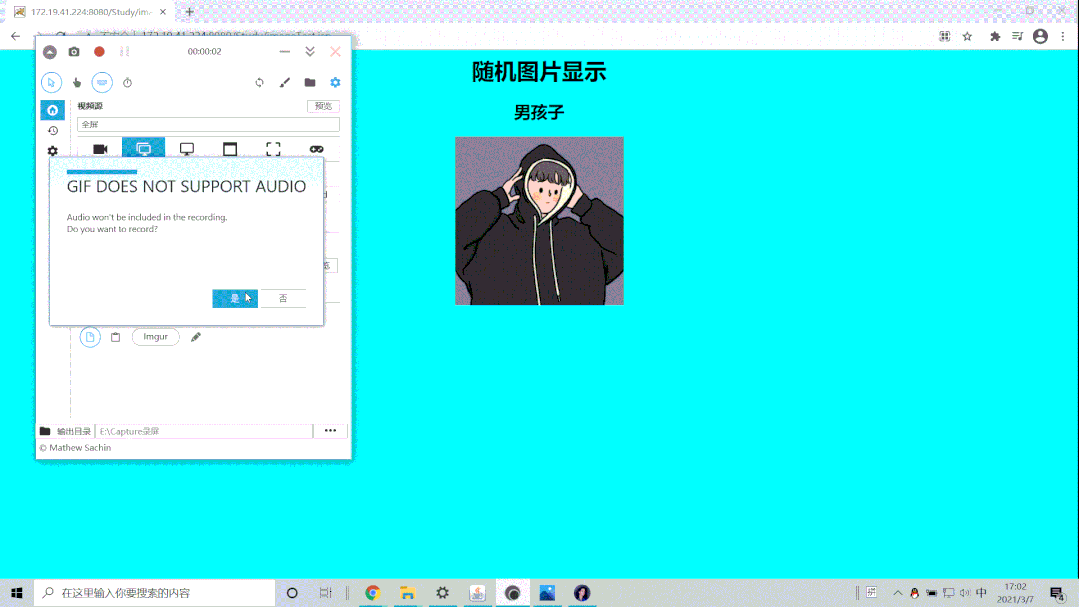Click the pause recording icon
The image size is (1079, 607).
(125, 52)
